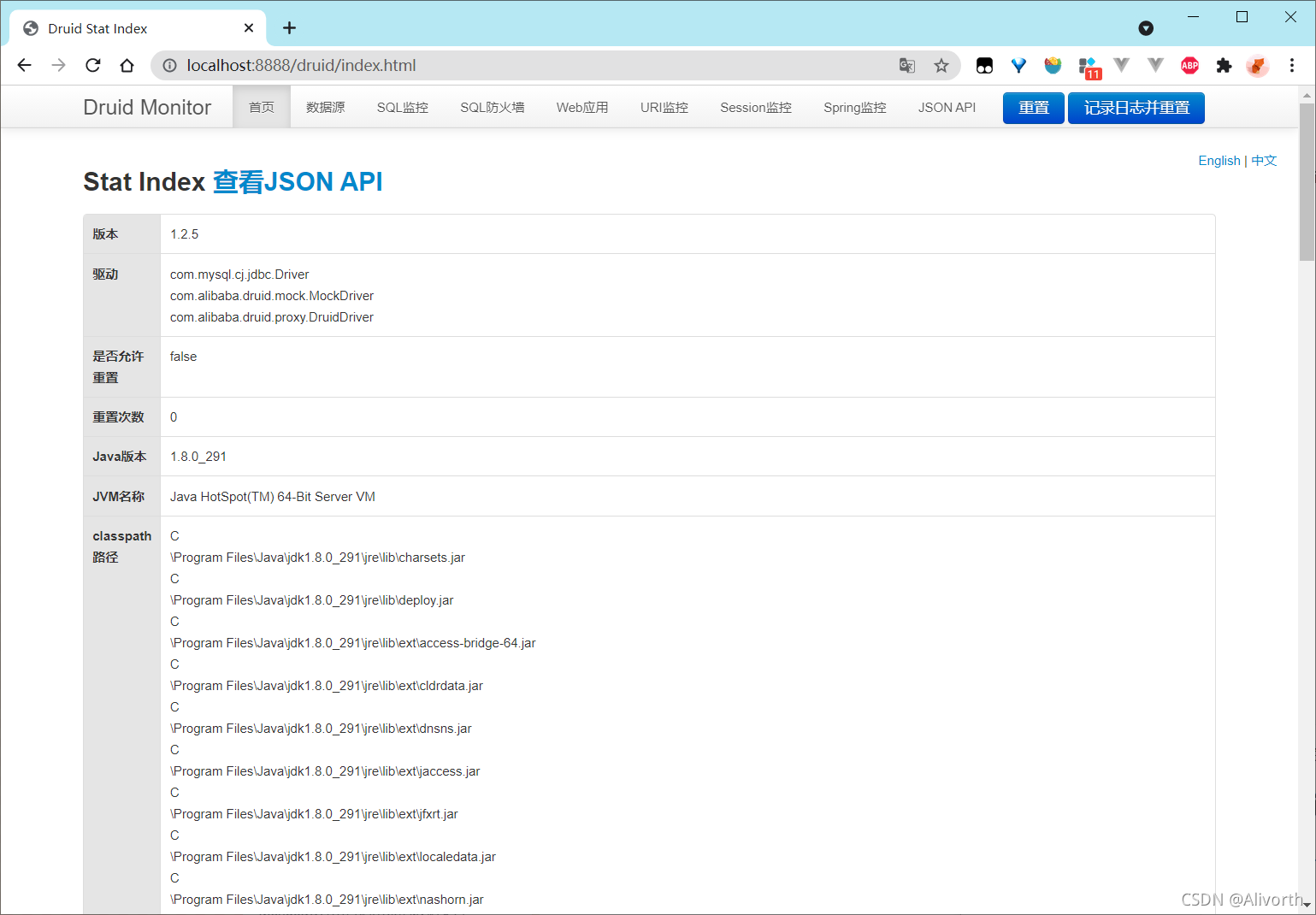The image size is (1316, 915).
Task: Click the round dropdown icon in title bar
Action: pyautogui.click(x=1146, y=28)
